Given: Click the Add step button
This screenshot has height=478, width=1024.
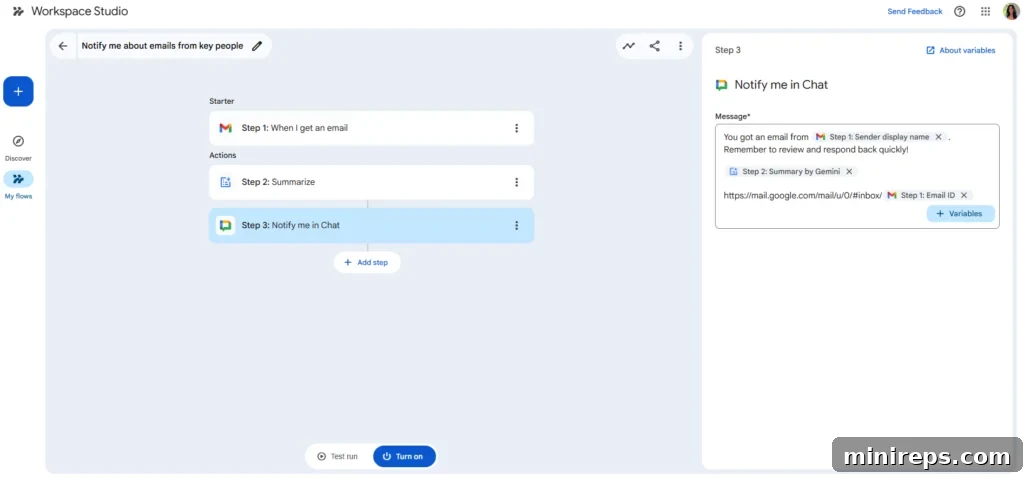Looking at the screenshot, I should 366,263.
